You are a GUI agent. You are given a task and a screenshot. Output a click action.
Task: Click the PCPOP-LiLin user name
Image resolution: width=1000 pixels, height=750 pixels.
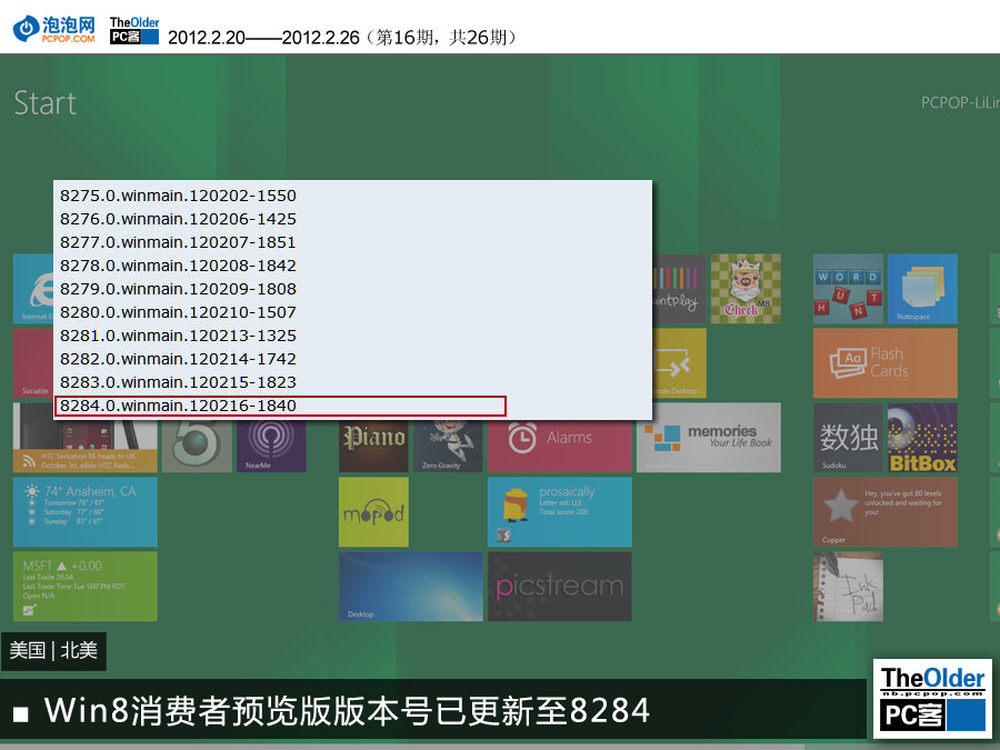pyautogui.click(x=960, y=103)
